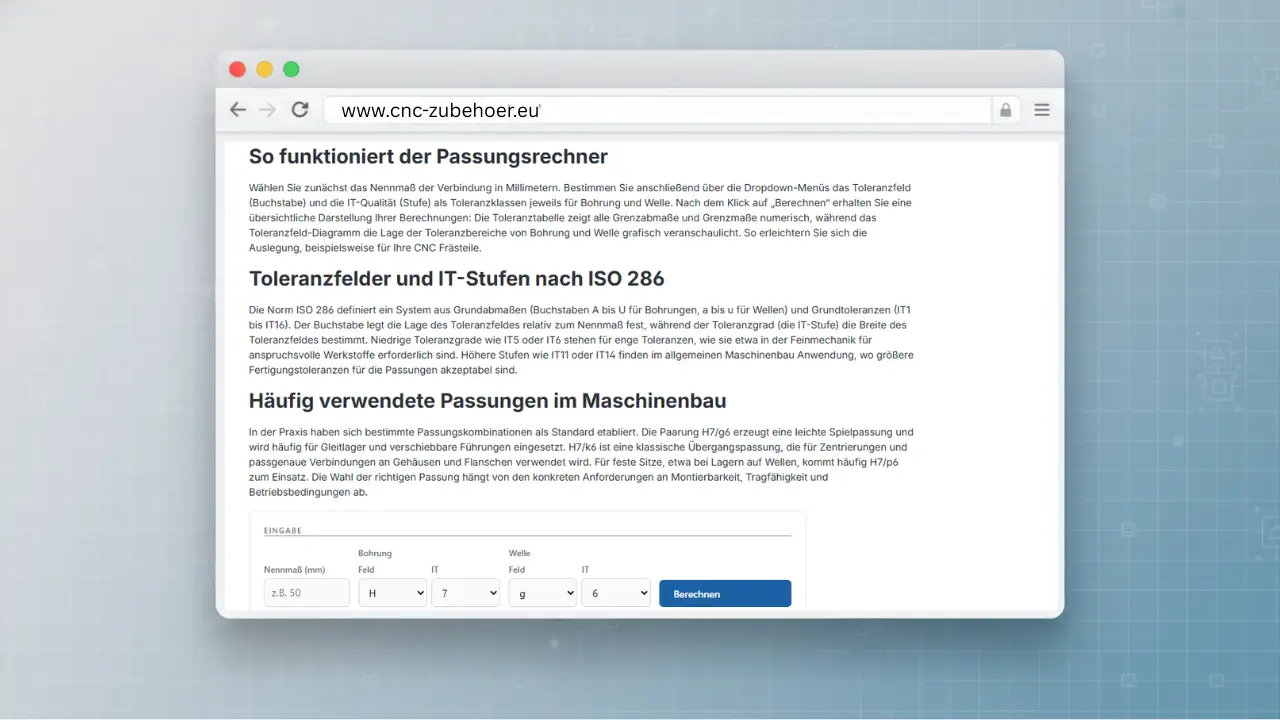Click the green maximize window dot
The height and width of the screenshot is (720, 1280).
pyautogui.click(x=291, y=69)
